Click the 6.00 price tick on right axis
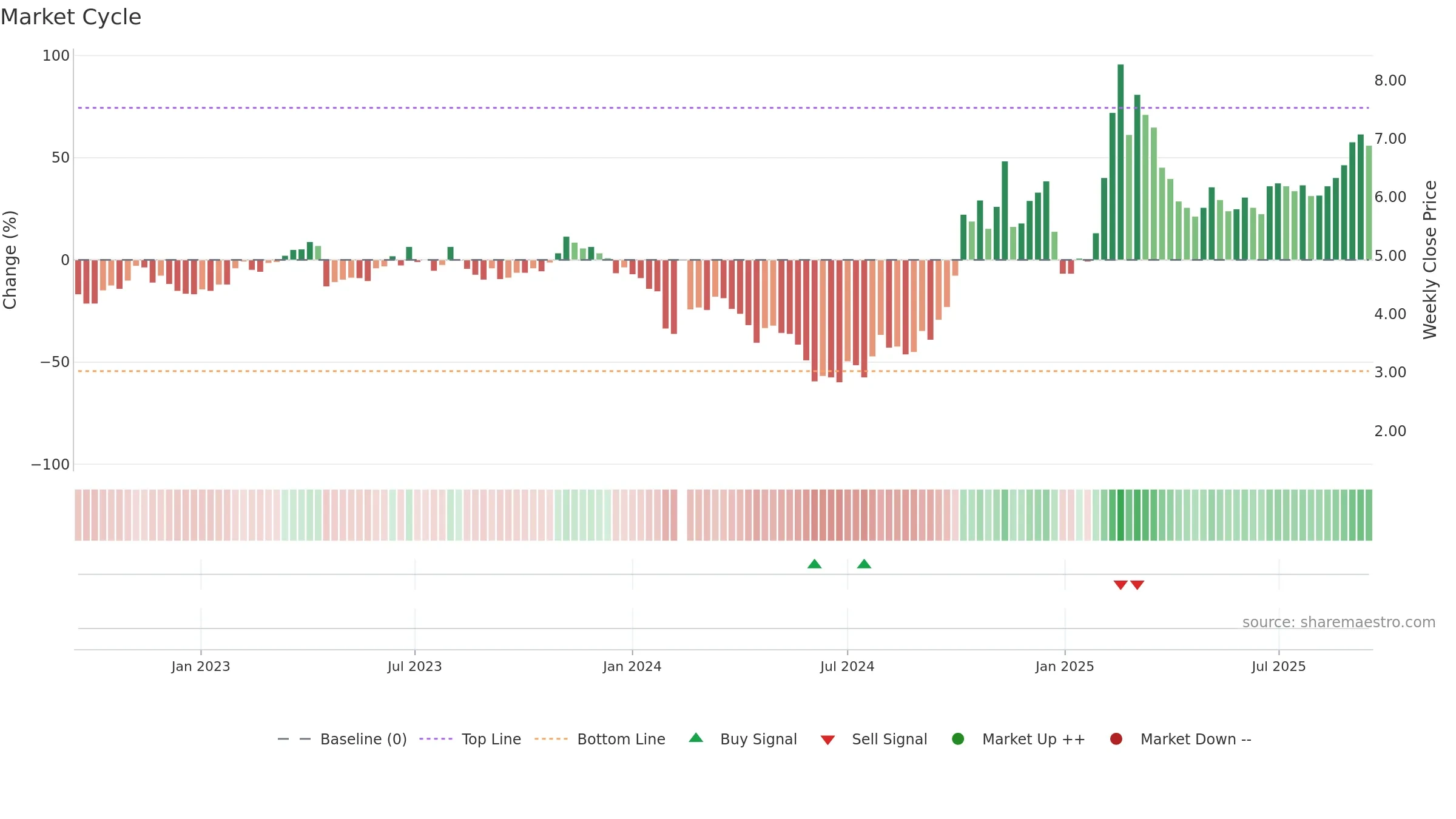 [x=1390, y=197]
